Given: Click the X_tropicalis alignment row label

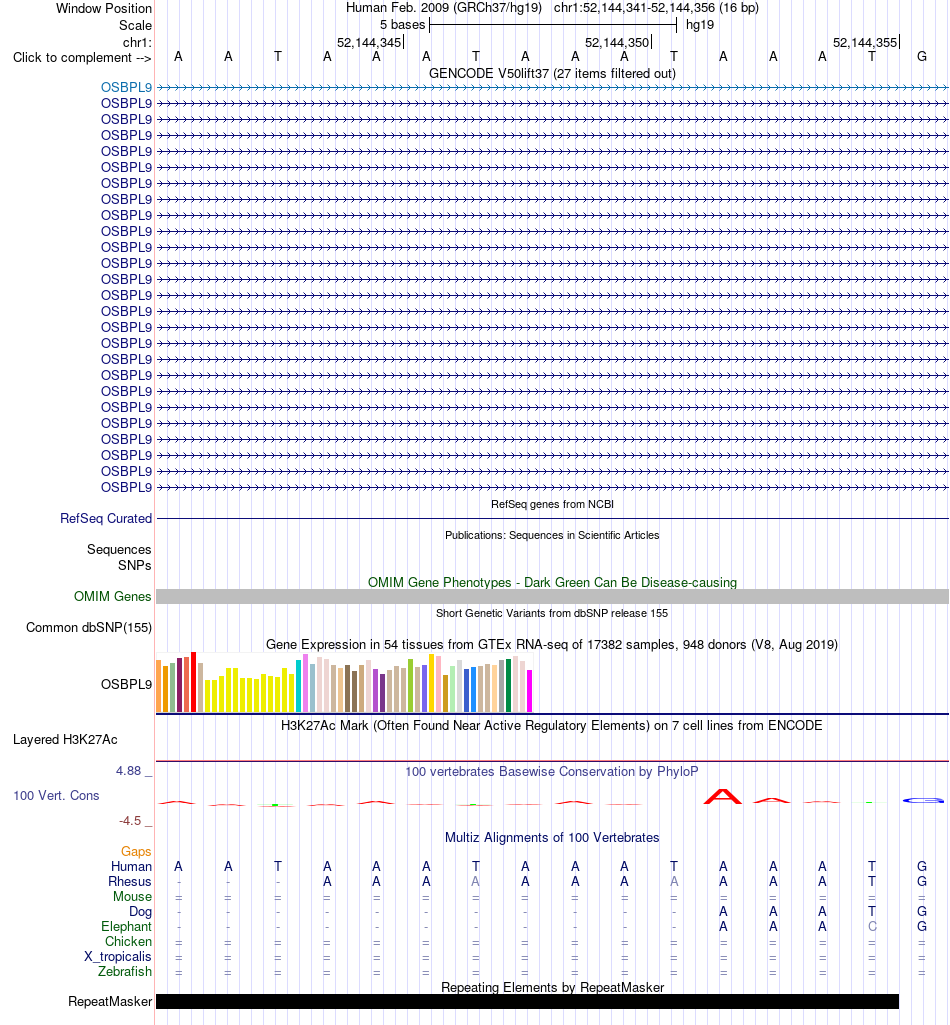Looking at the screenshot, I should click(118, 956).
